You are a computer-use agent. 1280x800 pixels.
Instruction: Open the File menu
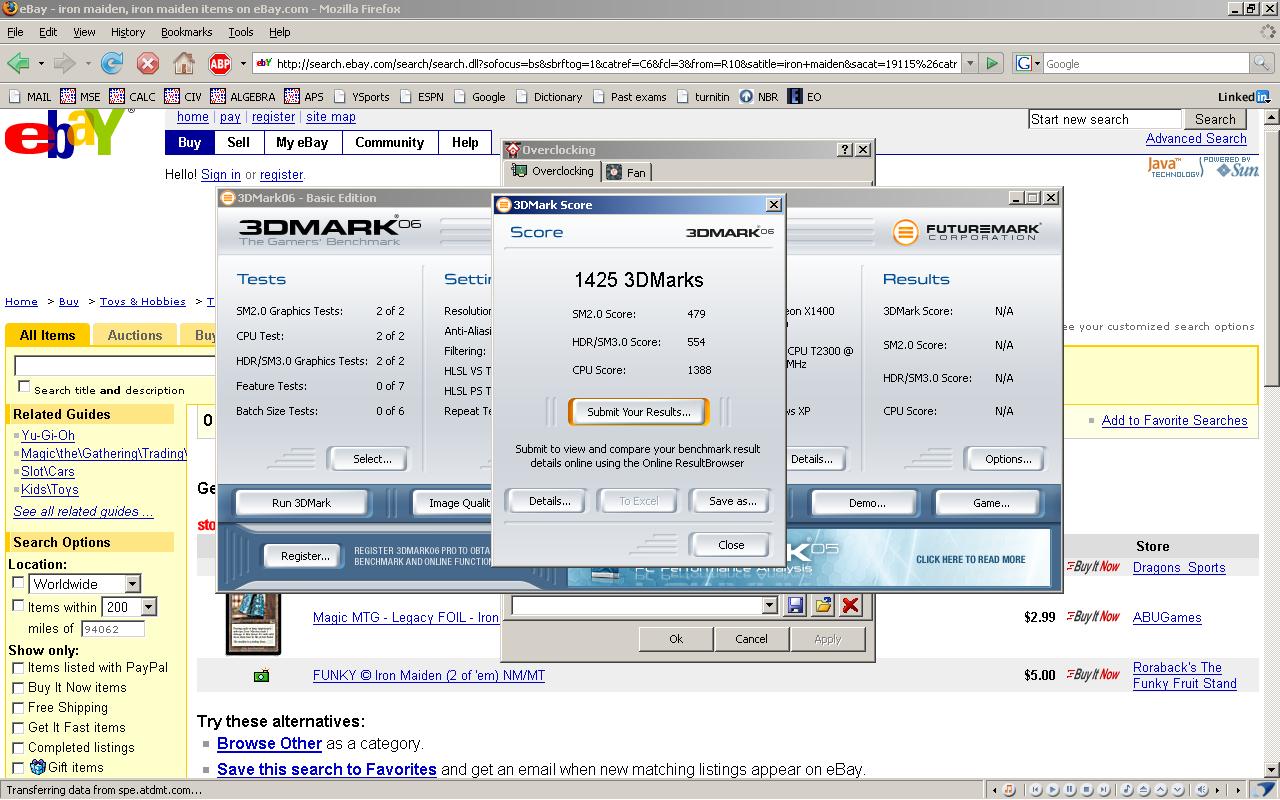pyautogui.click(x=15, y=32)
